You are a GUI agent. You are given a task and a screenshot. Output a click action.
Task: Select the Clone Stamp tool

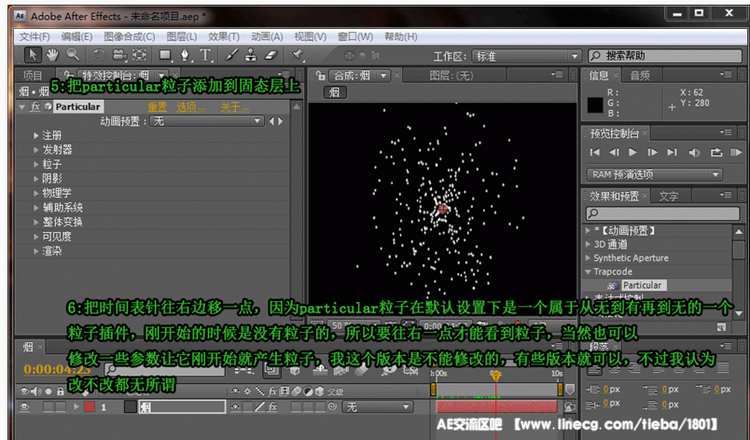[251, 55]
